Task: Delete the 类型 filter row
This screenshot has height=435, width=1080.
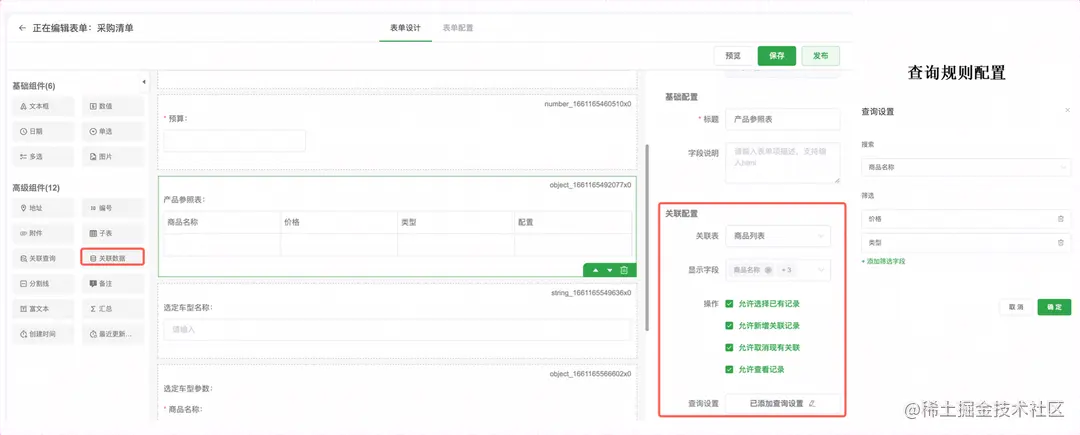Action: pyautogui.click(x=1061, y=243)
